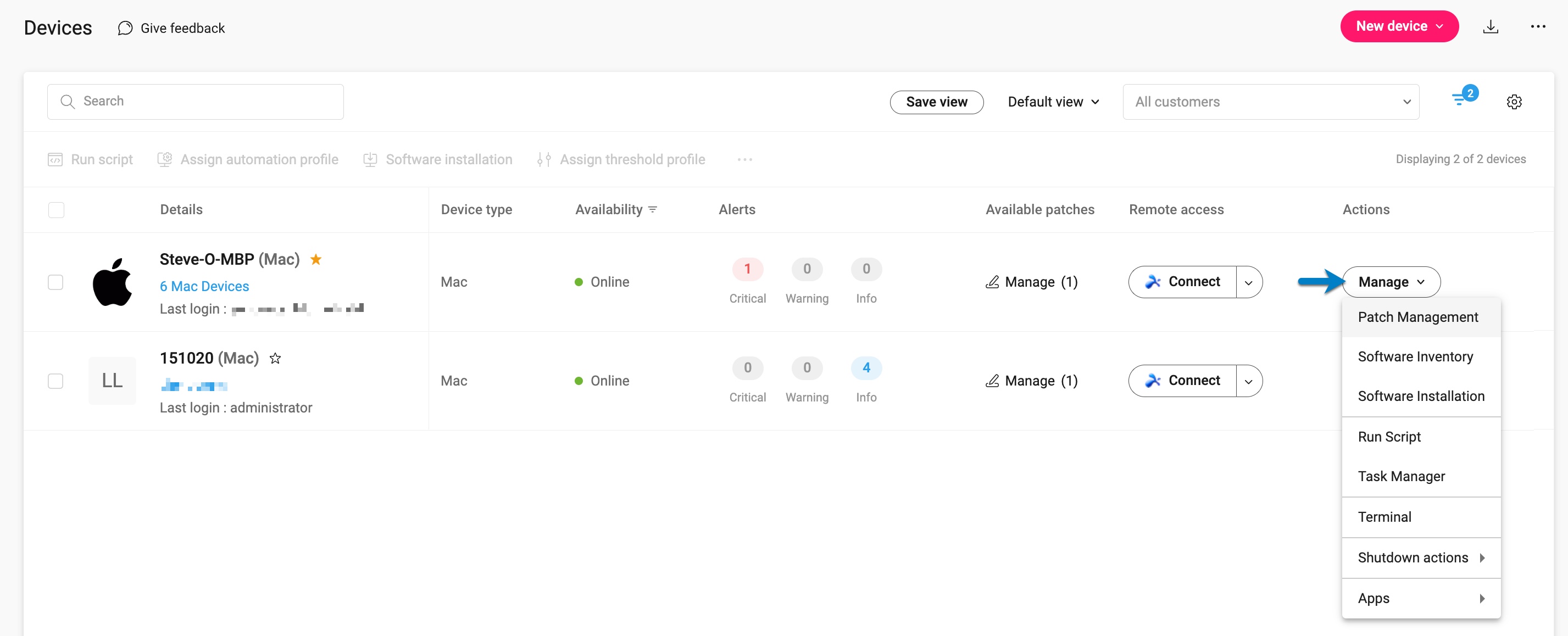
Task: Click the Assign automation profile toolbar item
Action: (x=248, y=159)
